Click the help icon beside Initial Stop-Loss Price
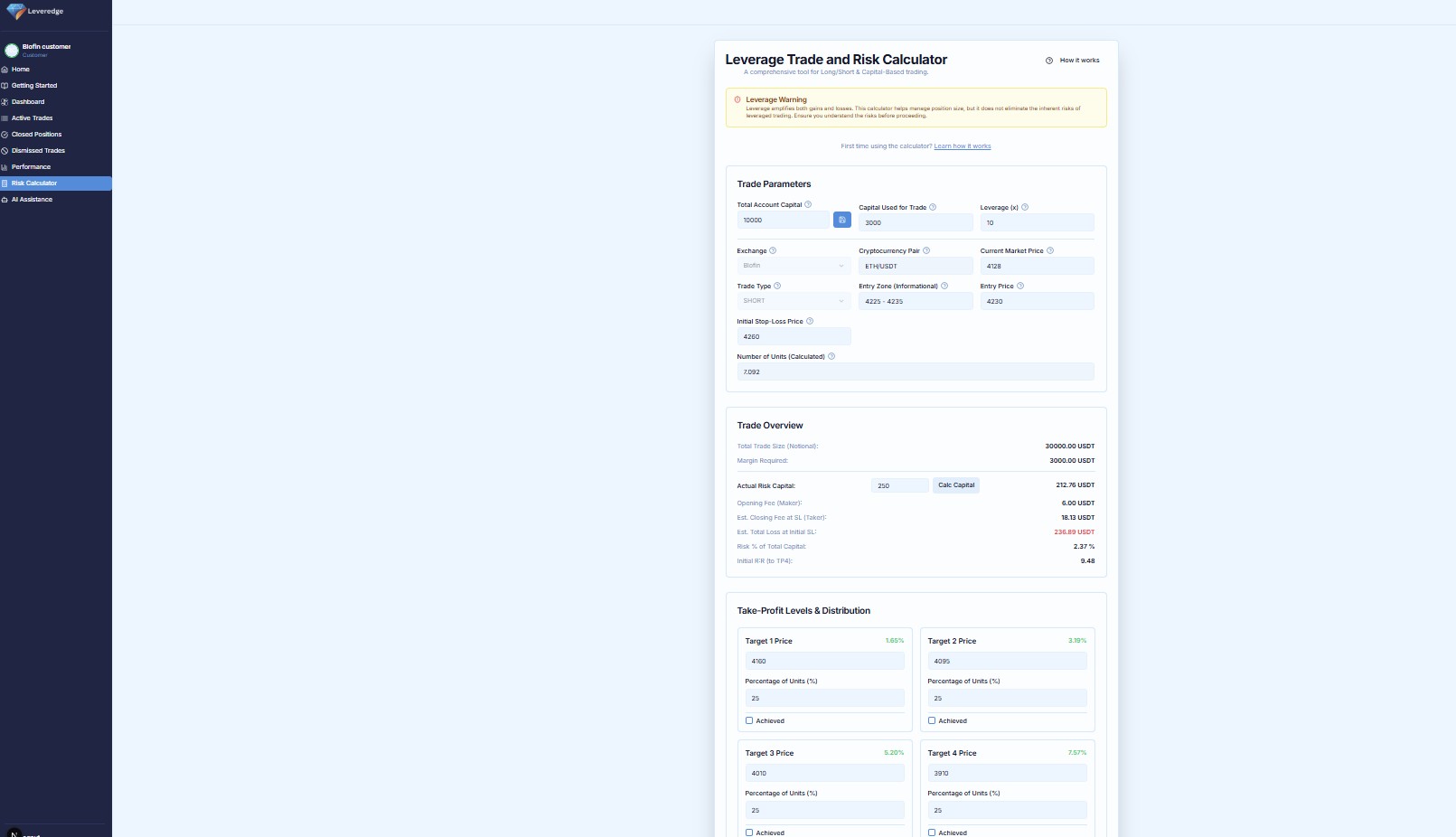The image size is (1456, 837). tap(810, 321)
